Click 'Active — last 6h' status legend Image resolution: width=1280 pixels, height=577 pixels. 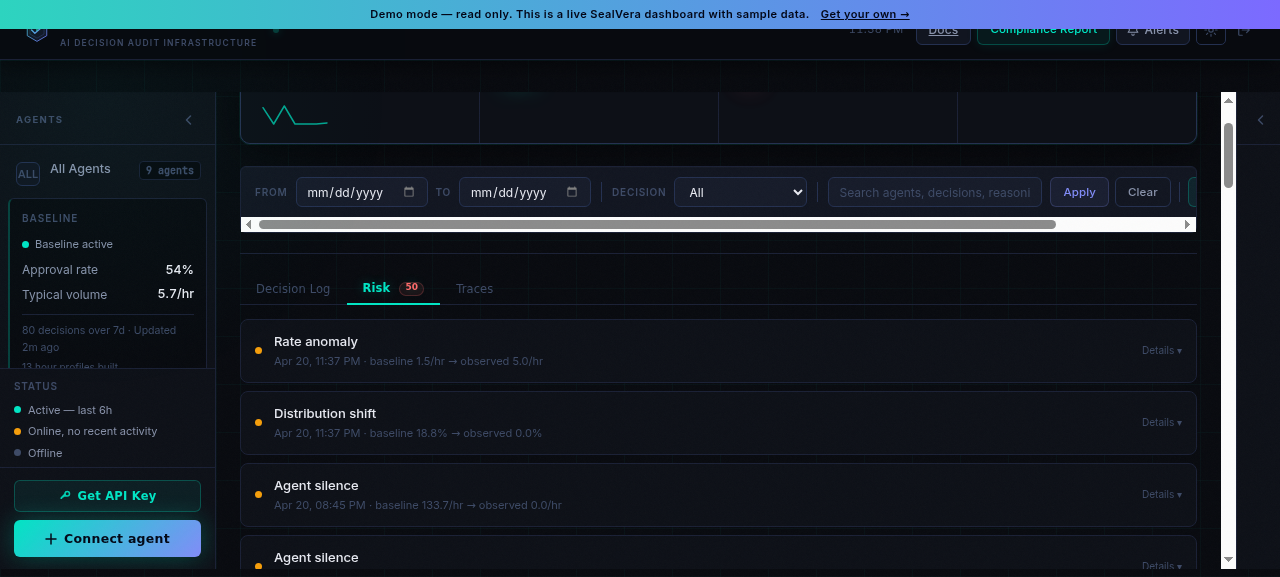70,410
